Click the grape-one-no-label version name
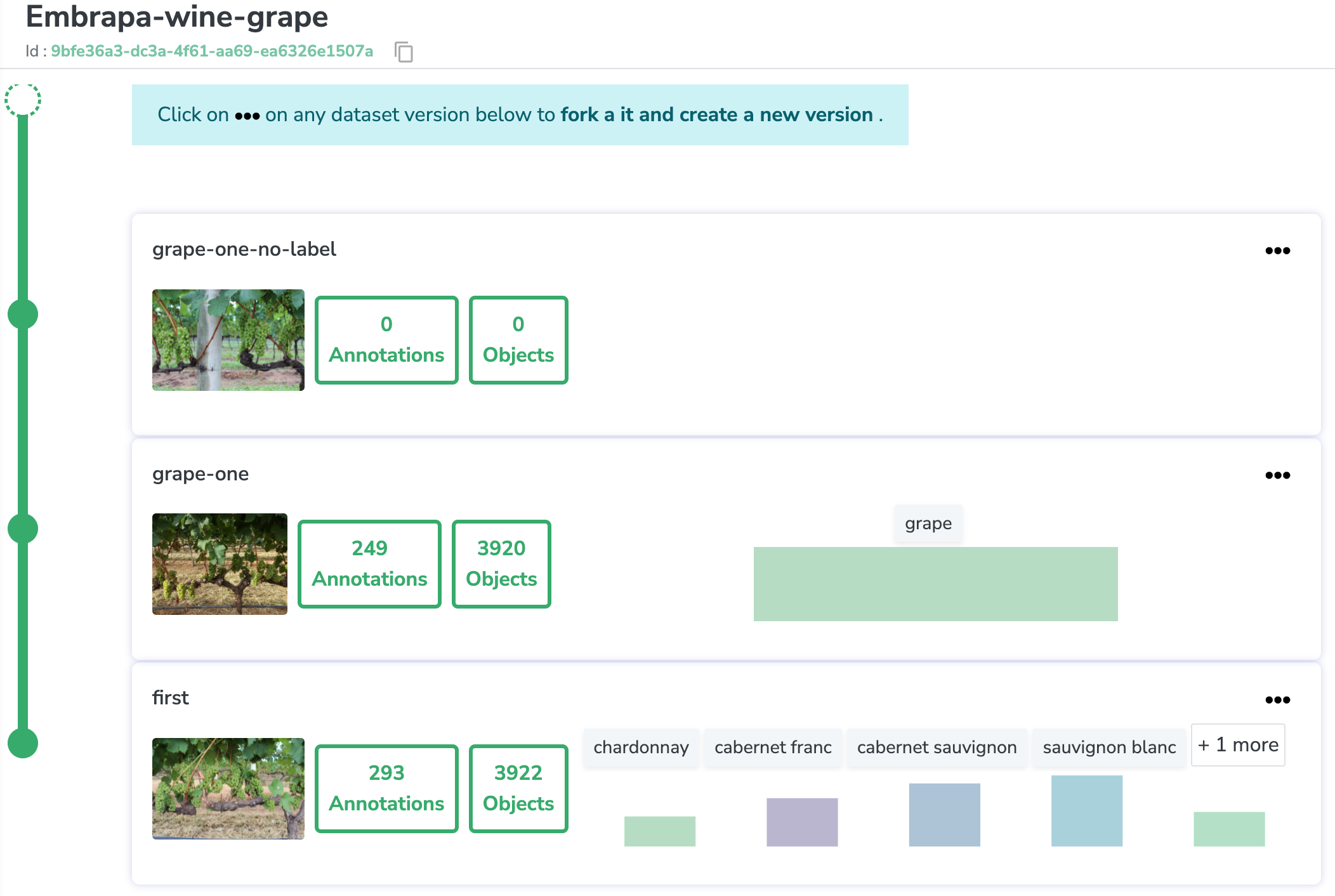 pos(244,249)
